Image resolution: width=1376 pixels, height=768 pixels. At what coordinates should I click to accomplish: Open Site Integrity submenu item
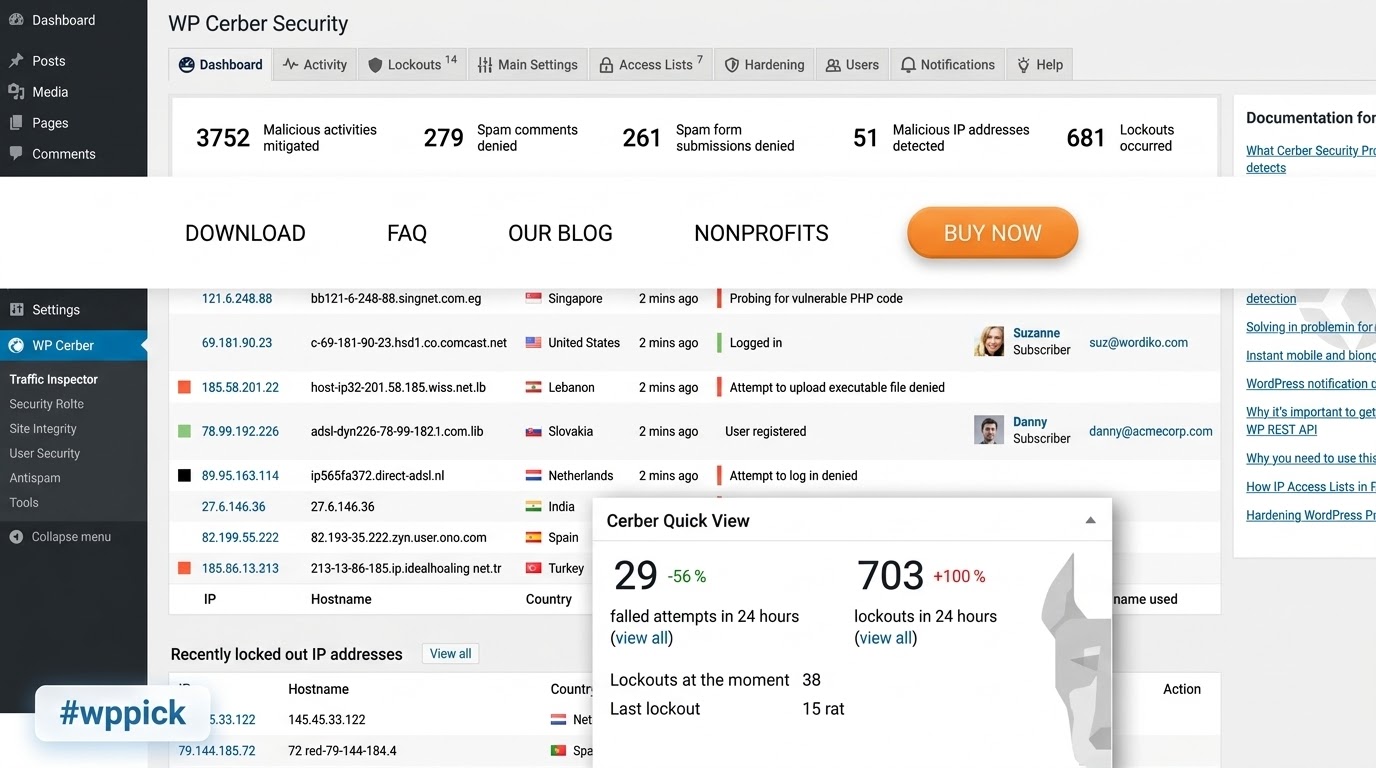[43, 428]
